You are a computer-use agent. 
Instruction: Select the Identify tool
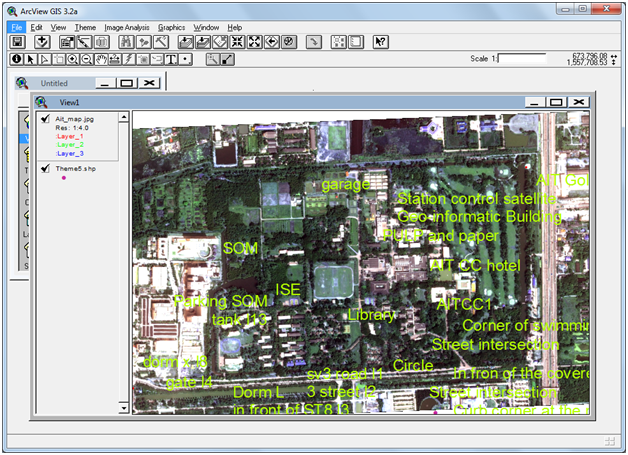pyautogui.click(x=17, y=59)
